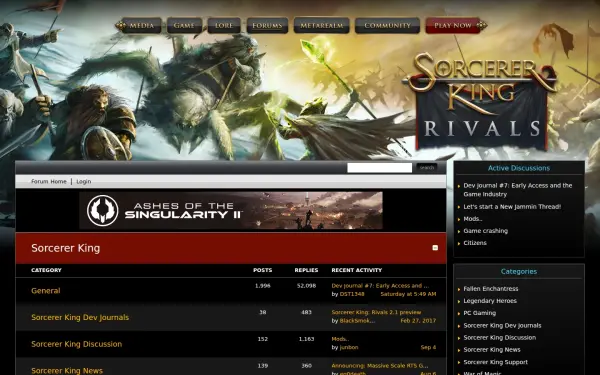
Task: Click the search button
Action: [427, 168]
